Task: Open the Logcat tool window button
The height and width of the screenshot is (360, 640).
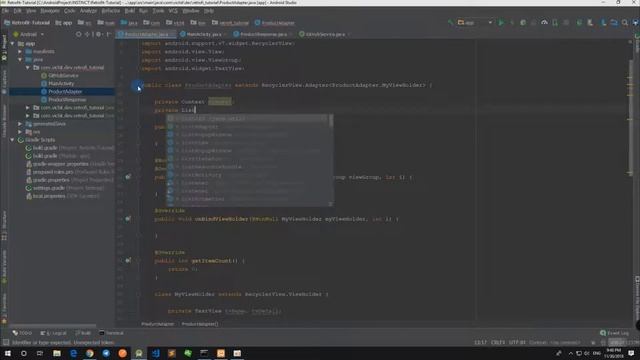Action: pos(53,333)
